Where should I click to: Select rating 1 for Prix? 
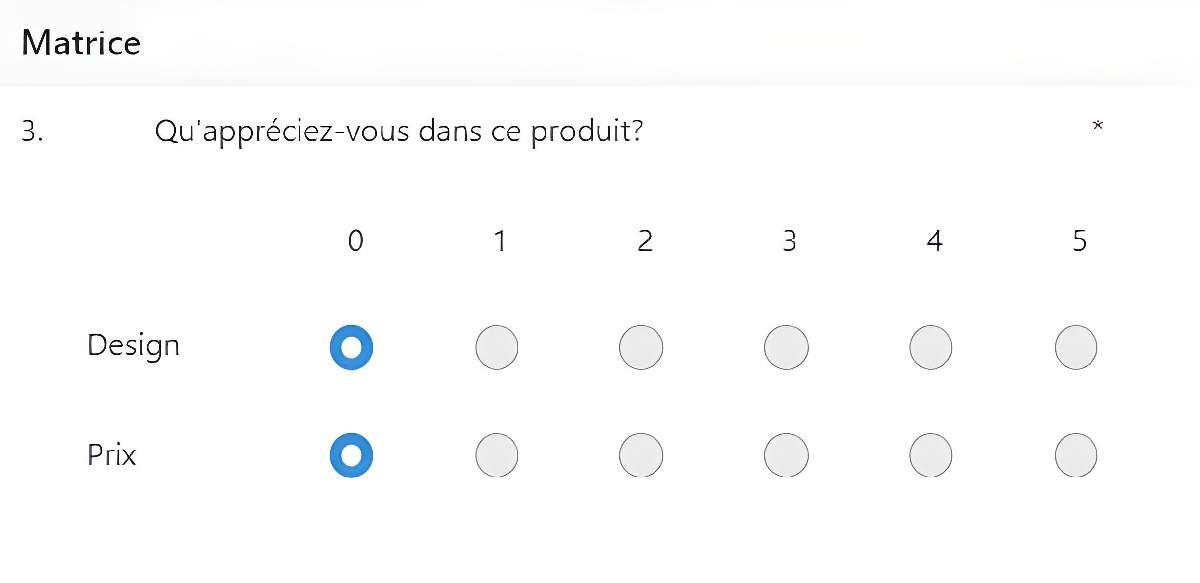[497, 456]
